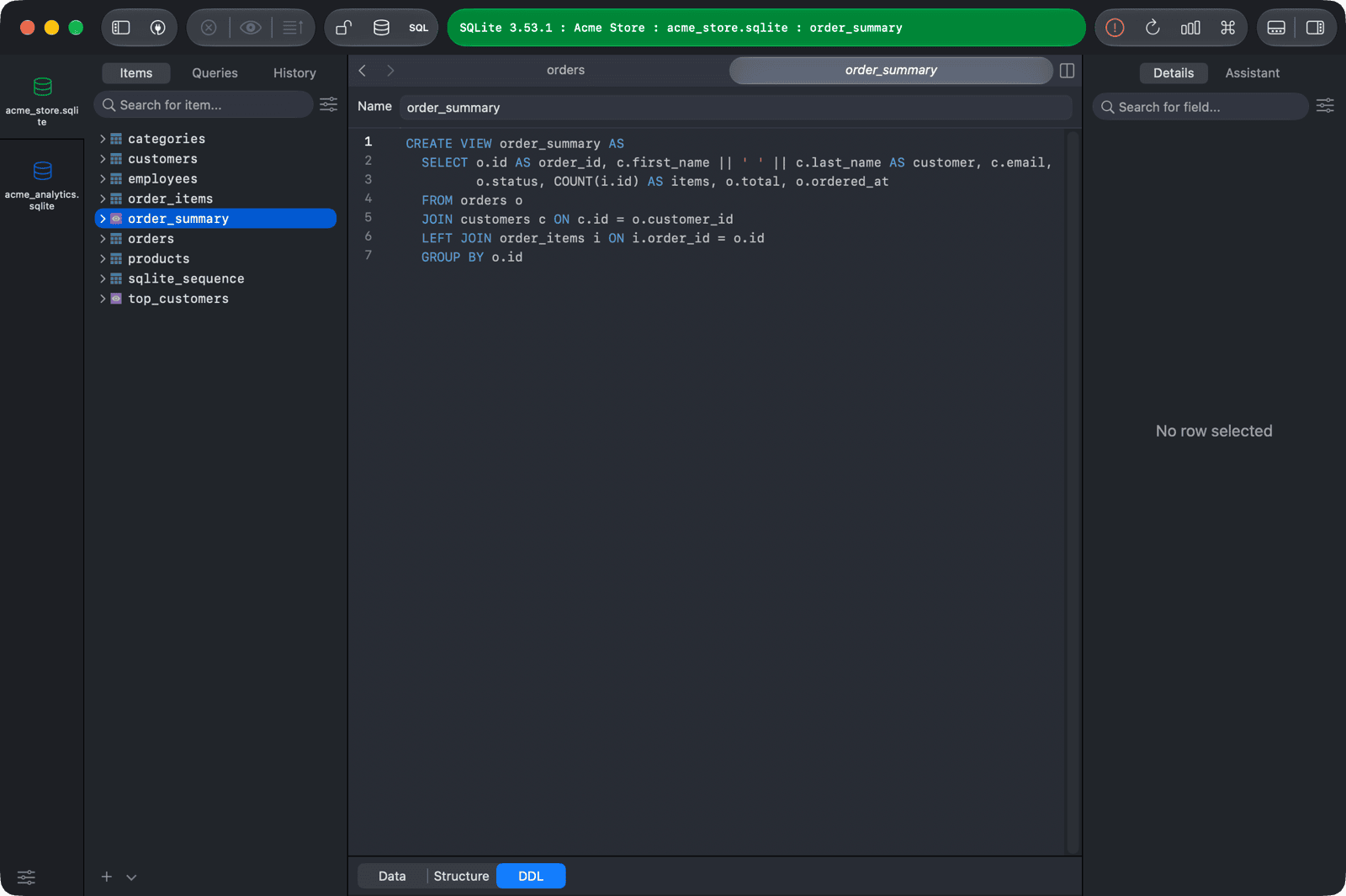
Task: Toggle the right details sidebar icon
Action: click(1315, 28)
